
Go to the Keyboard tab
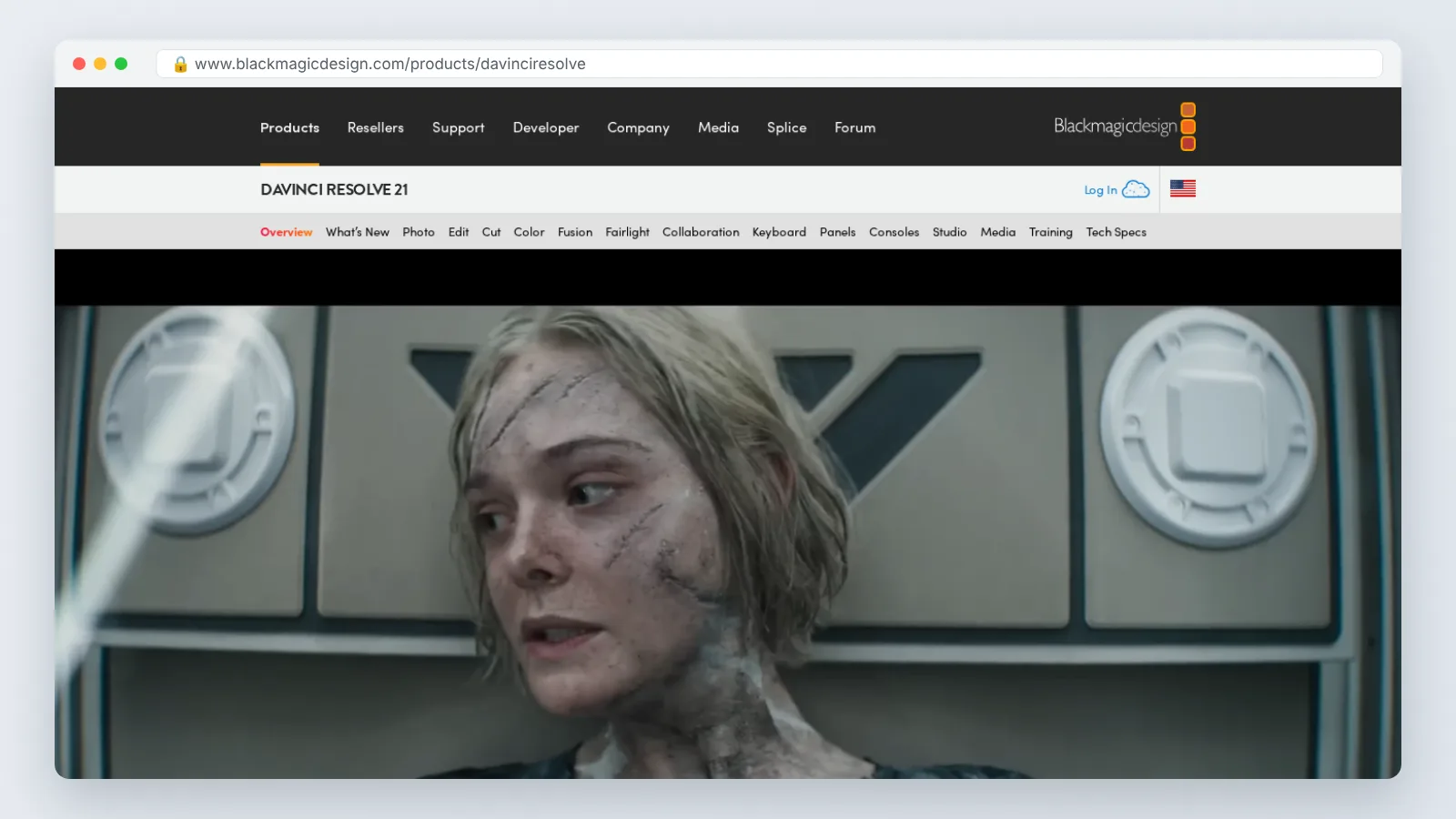click(x=779, y=232)
